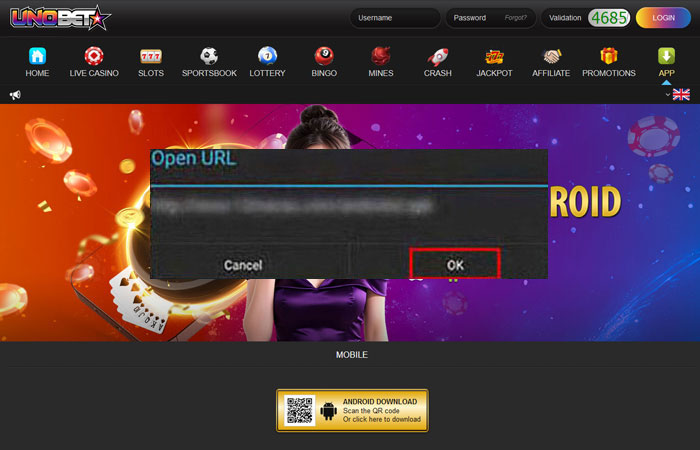Click the announcement megaphone icon
The height and width of the screenshot is (450, 700).
15,95
